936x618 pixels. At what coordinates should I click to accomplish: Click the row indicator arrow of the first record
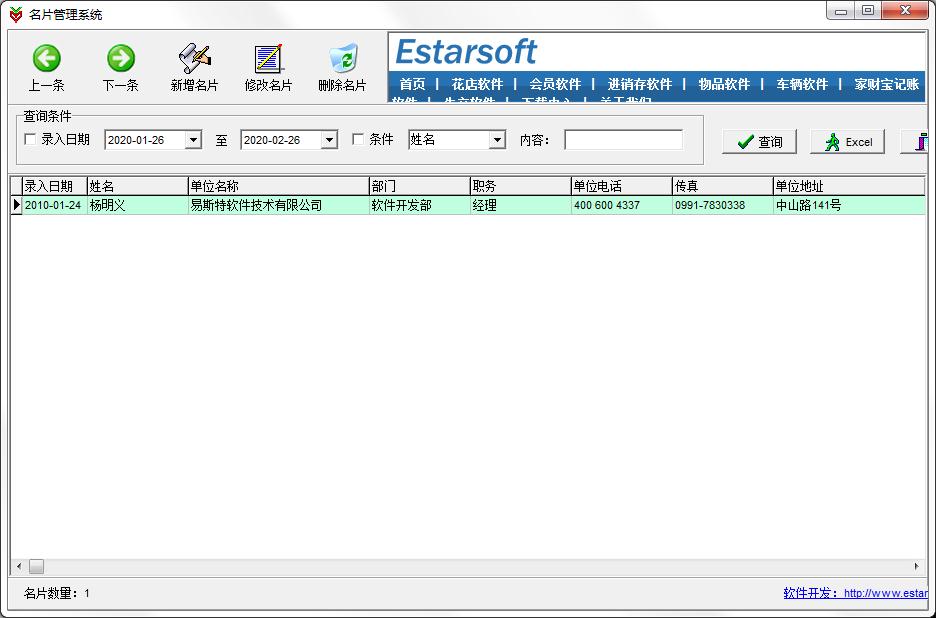pyautogui.click(x=16, y=205)
